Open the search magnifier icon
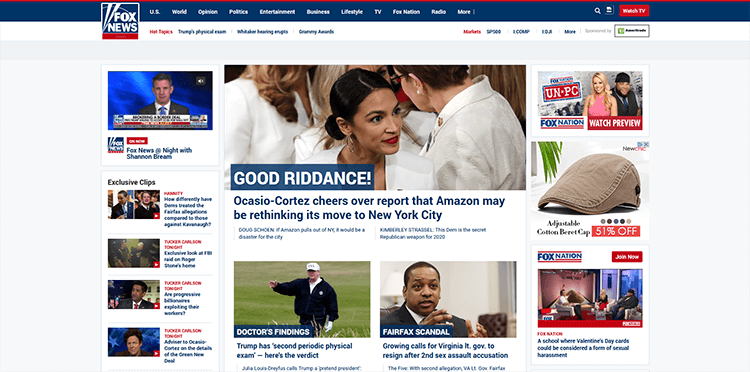 (597, 11)
